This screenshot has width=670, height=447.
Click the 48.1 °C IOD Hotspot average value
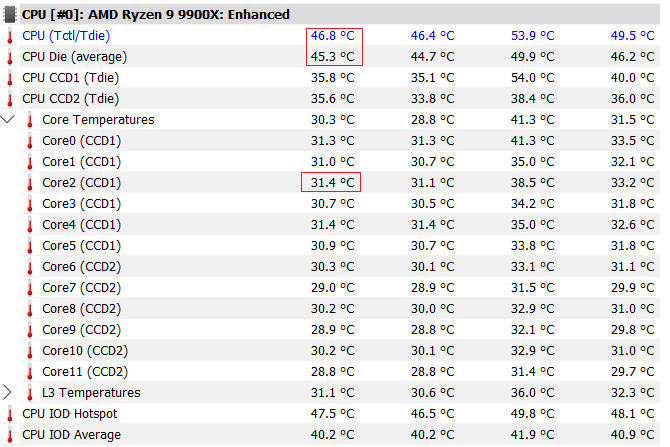click(x=632, y=414)
